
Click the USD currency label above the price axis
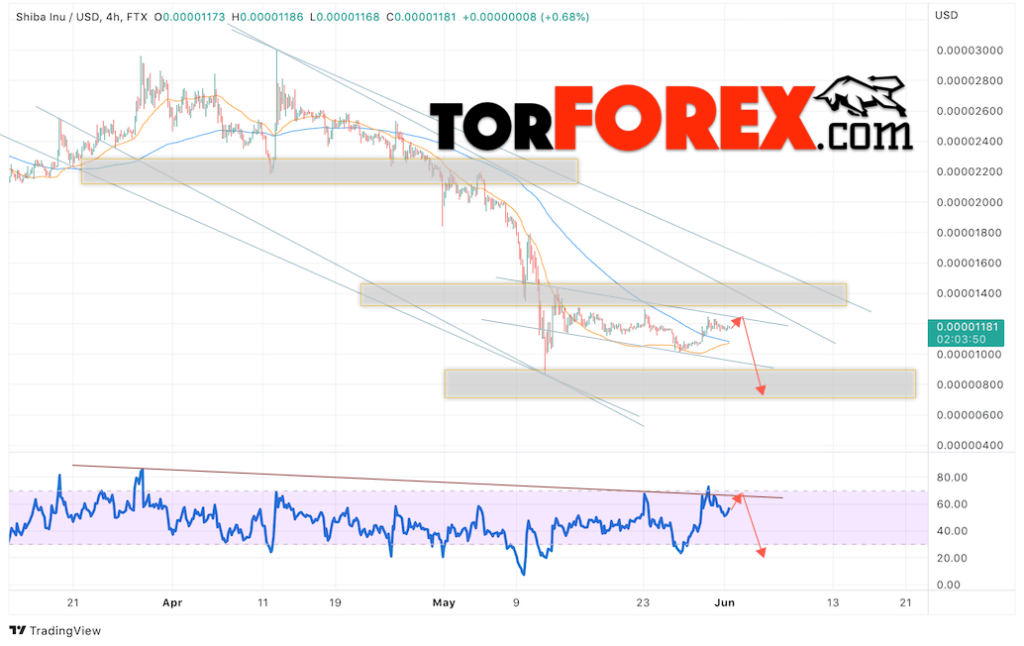[946, 16]
